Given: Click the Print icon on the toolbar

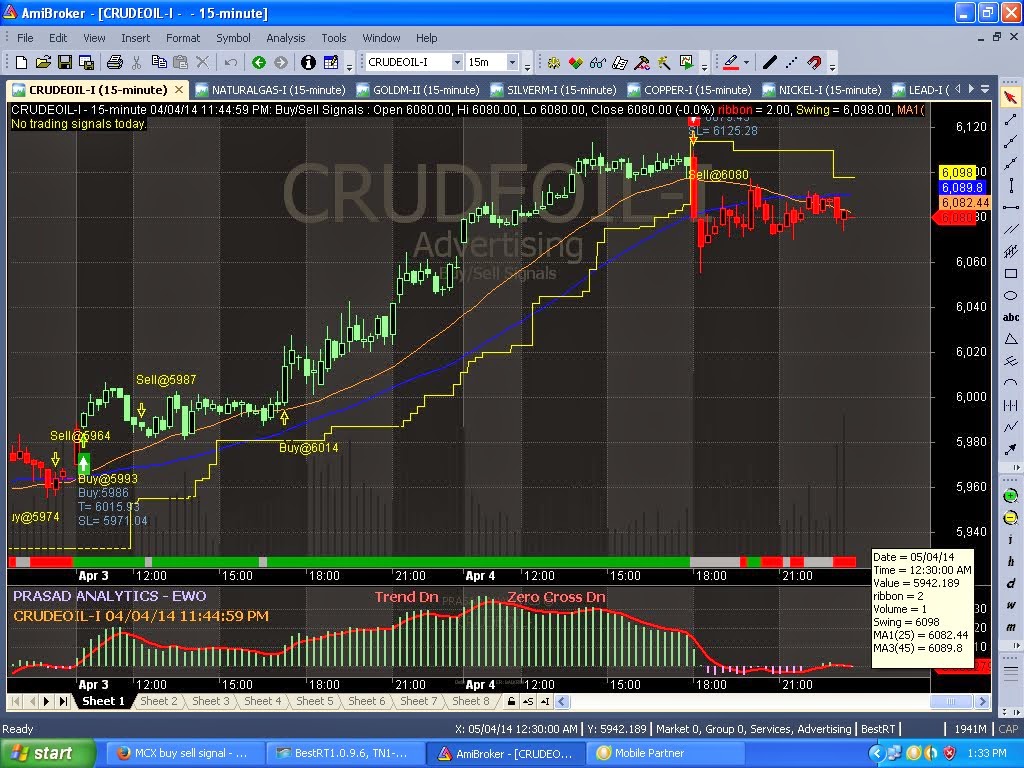Looking at the screenshot, I should point(113,62).
